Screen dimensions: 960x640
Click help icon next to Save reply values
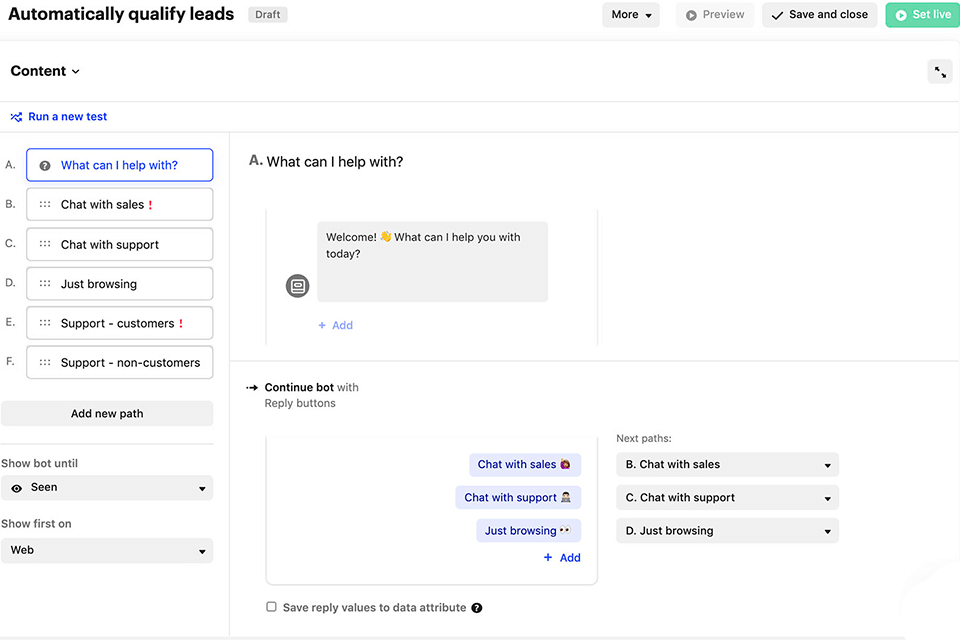[x=477, y=608]
